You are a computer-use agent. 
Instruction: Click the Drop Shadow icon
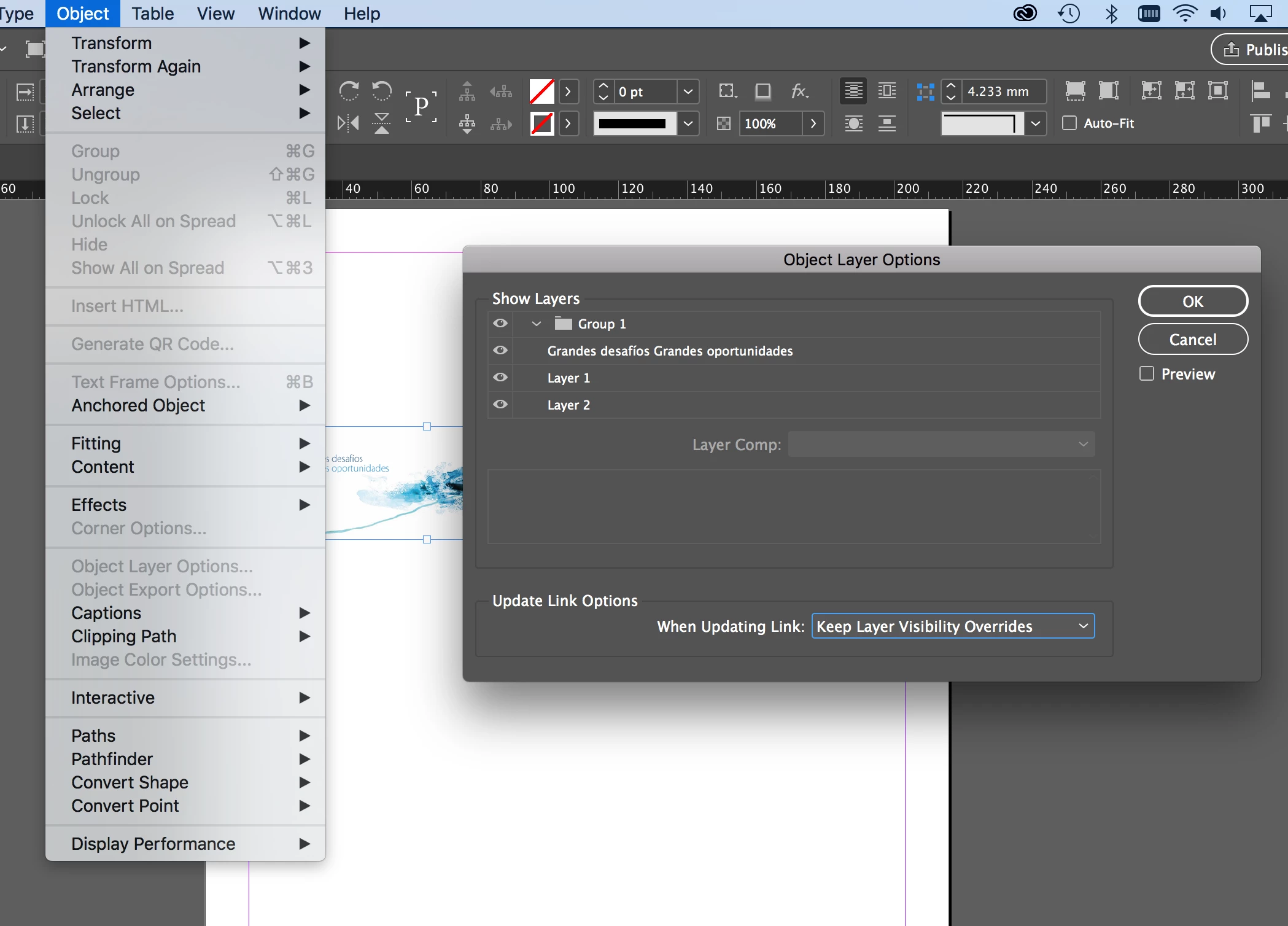(763, 91)
